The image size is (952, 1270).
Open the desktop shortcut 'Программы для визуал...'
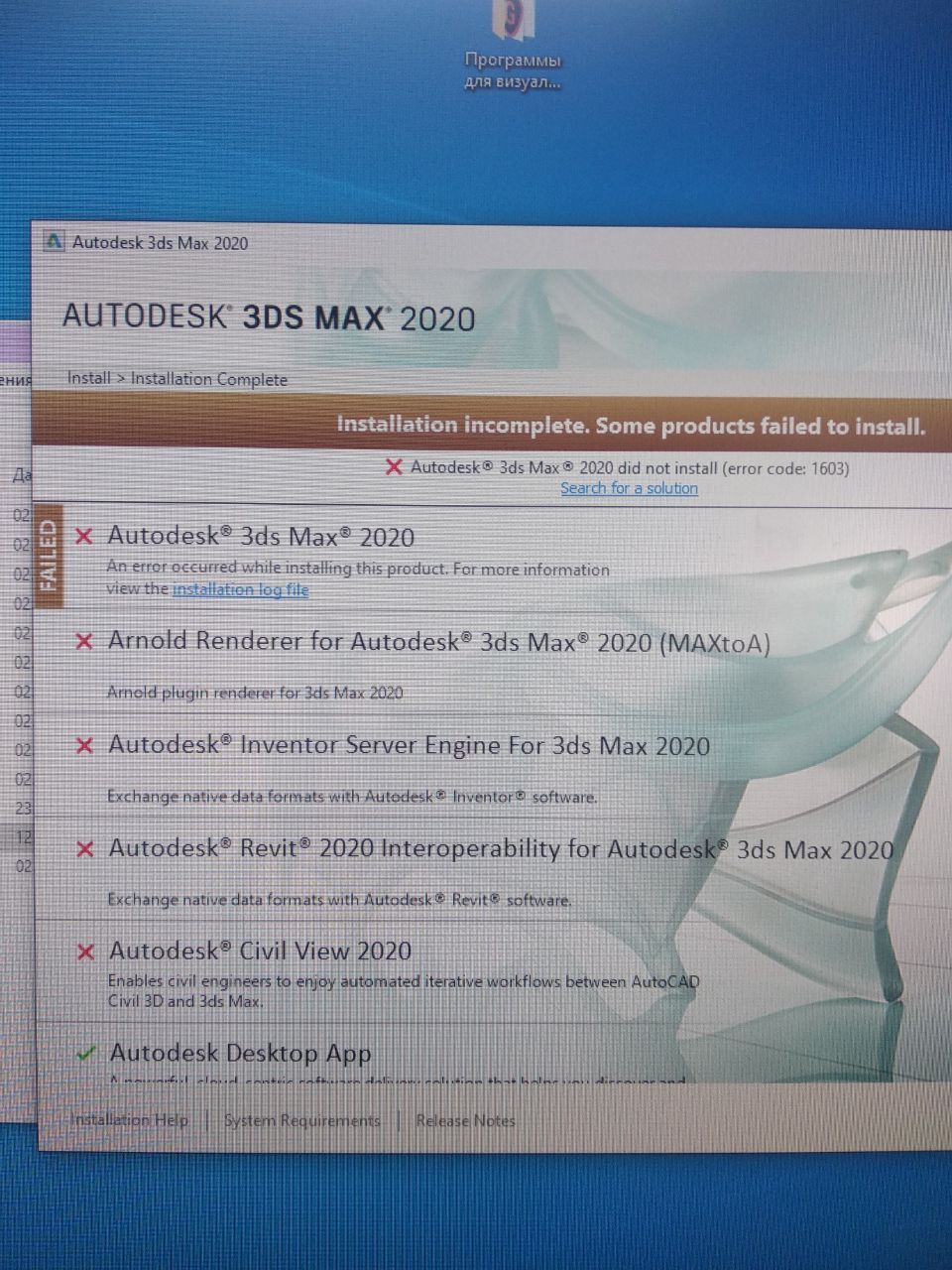[x=513, y=47]
